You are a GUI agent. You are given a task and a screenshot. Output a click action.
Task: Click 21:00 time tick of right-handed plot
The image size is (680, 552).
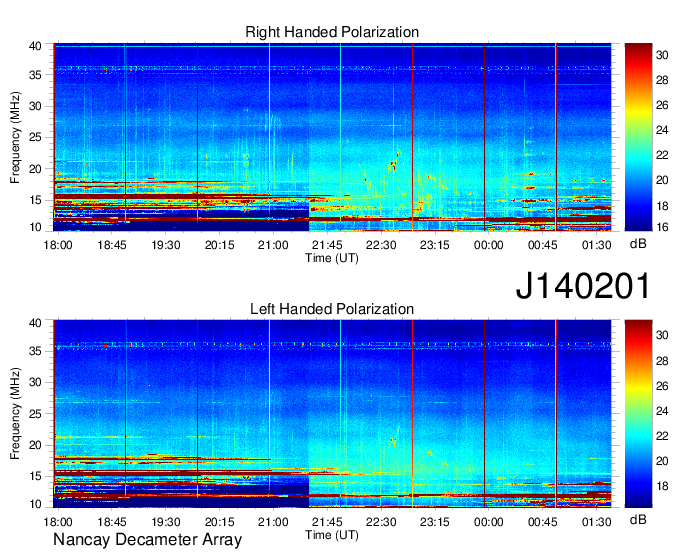point(273,245)
